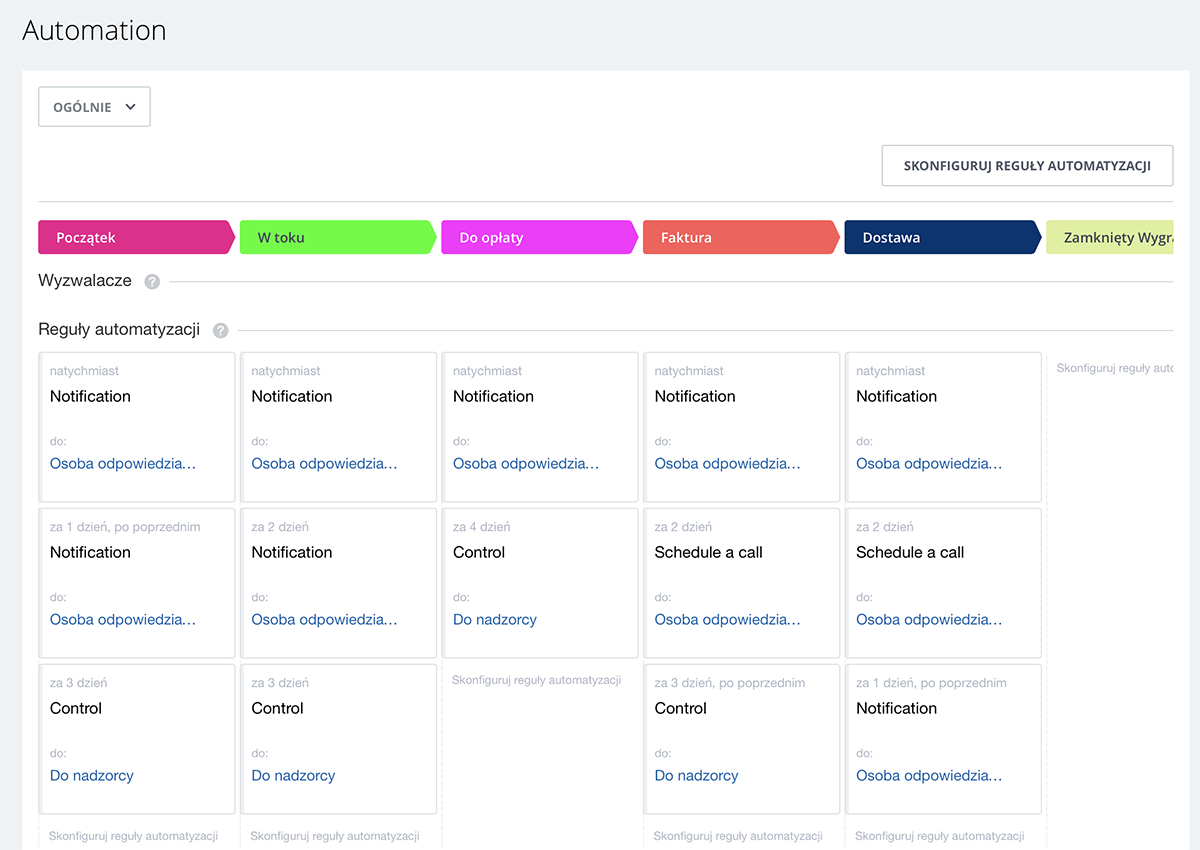Image resolution: width=1200 pixels, height=850 pixels.
Task: Click SKONFIGURUJ REGUŁY AUTOMATYZACJI button
Action: (1026, 165)
